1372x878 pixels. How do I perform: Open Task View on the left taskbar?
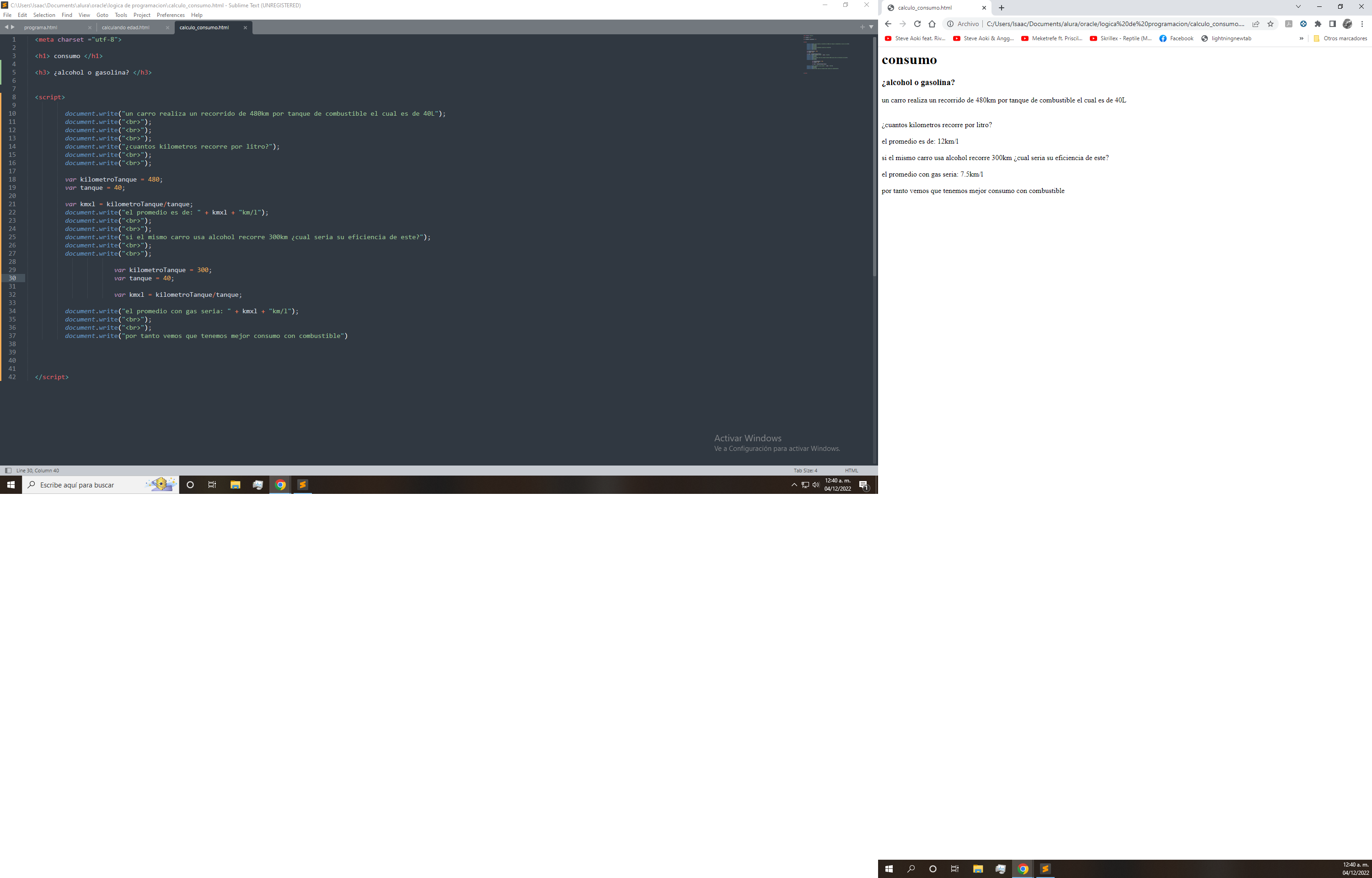point(212,485)
